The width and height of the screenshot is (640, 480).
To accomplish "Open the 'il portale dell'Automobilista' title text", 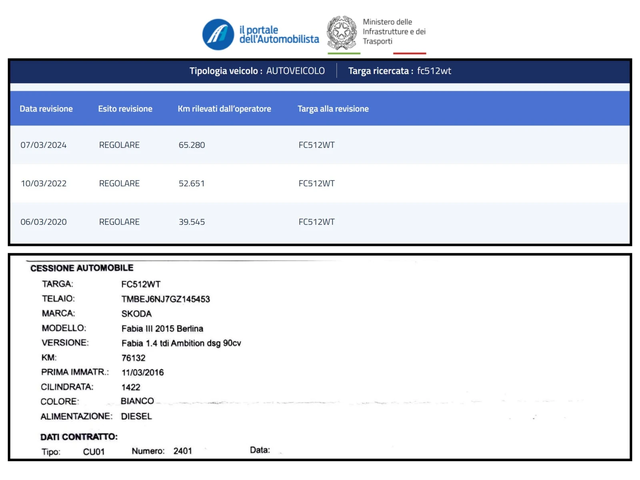I will (279, 33).
